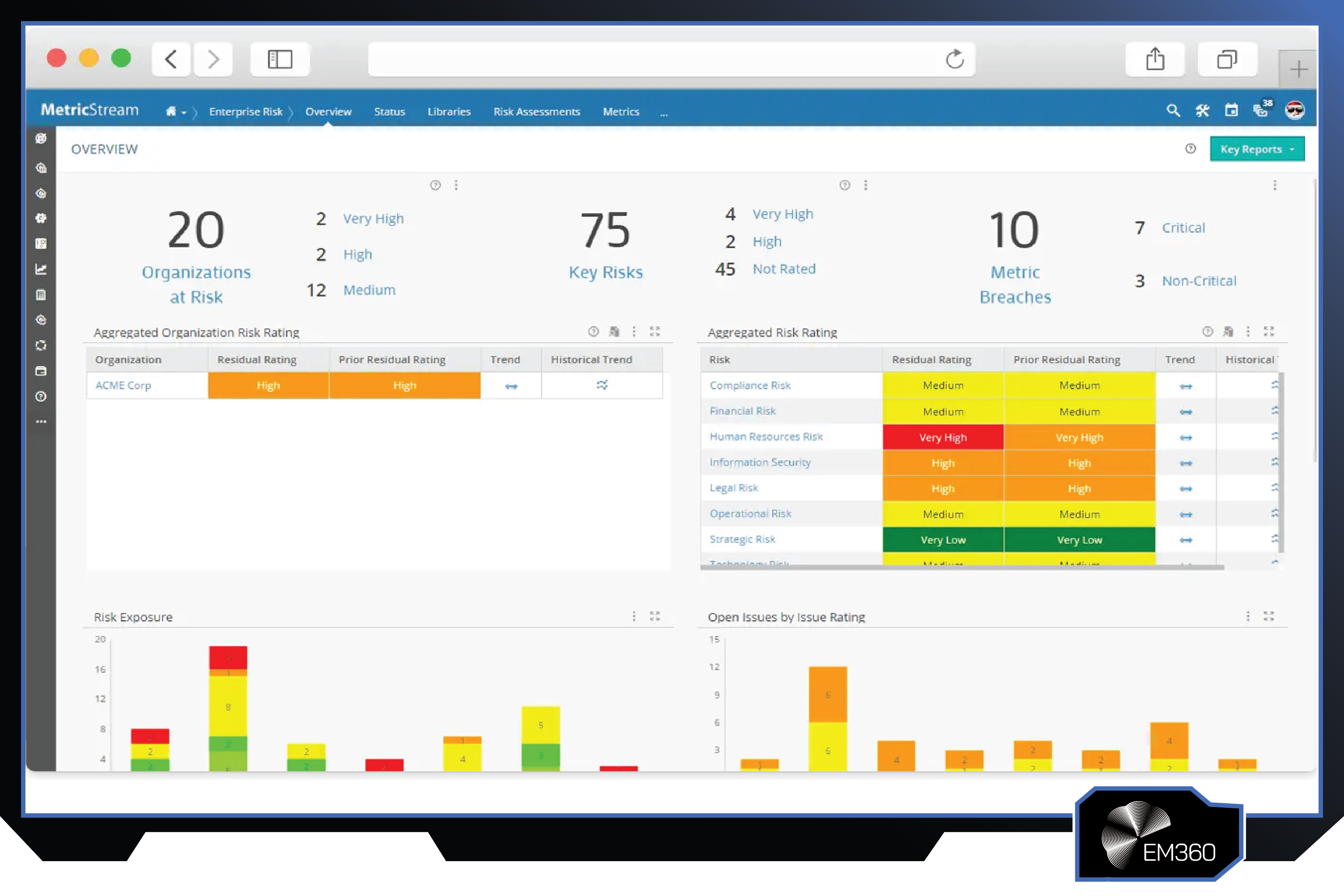Expand Open Issues by Issue Rating fullscreen

(x=1268, y=616)
